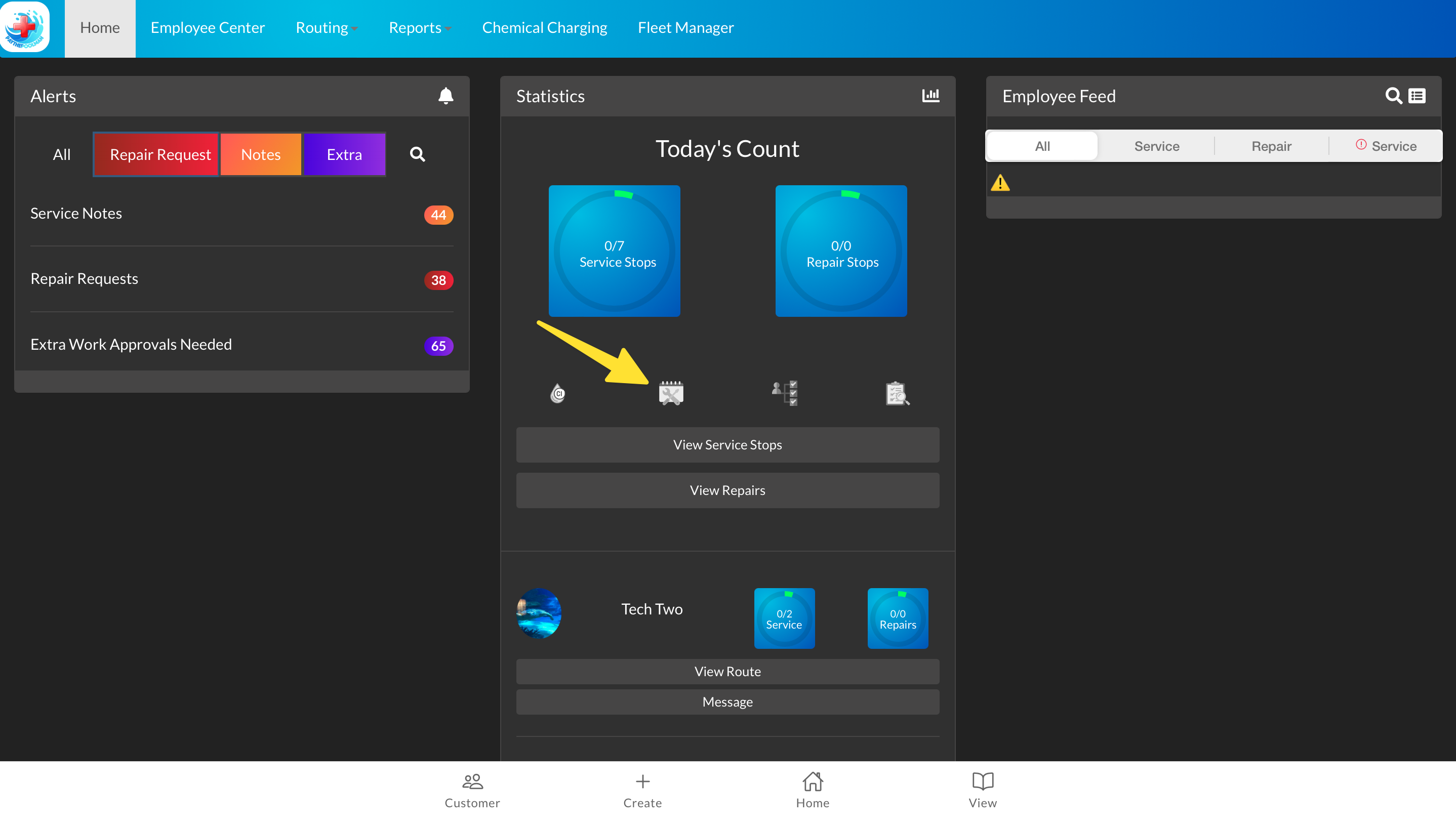Select the Repair feed tab
1456x826 pixels.
pos(1271,146)
